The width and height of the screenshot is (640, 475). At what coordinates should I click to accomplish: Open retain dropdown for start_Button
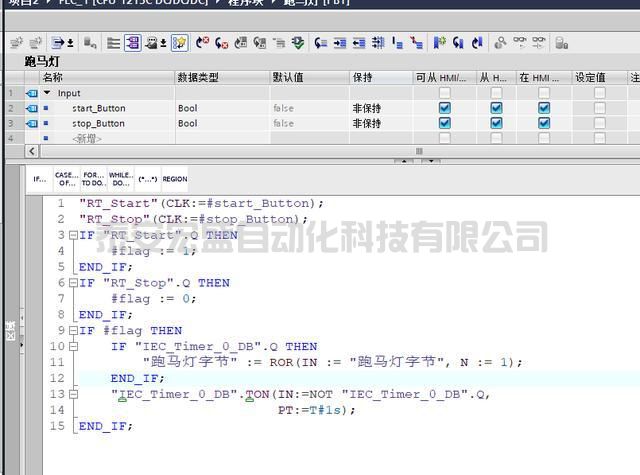point(378,108)
